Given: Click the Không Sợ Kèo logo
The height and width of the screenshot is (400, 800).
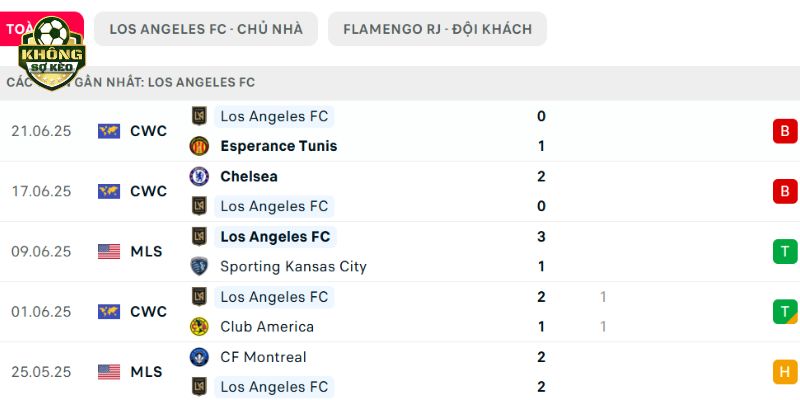Looking at the screenshot, I should (52, 53).
